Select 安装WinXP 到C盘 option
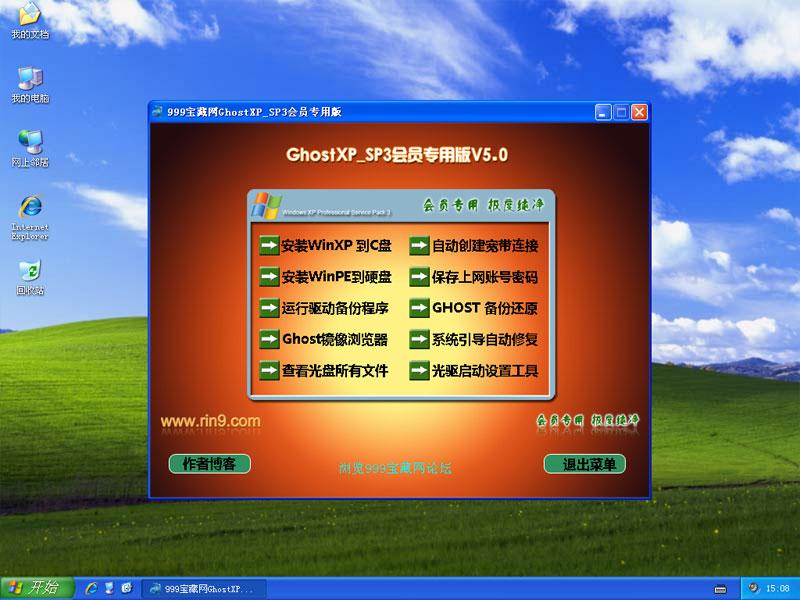Viewport: 800px width, 600px height. pyautogui.click(x=324, y=246)
